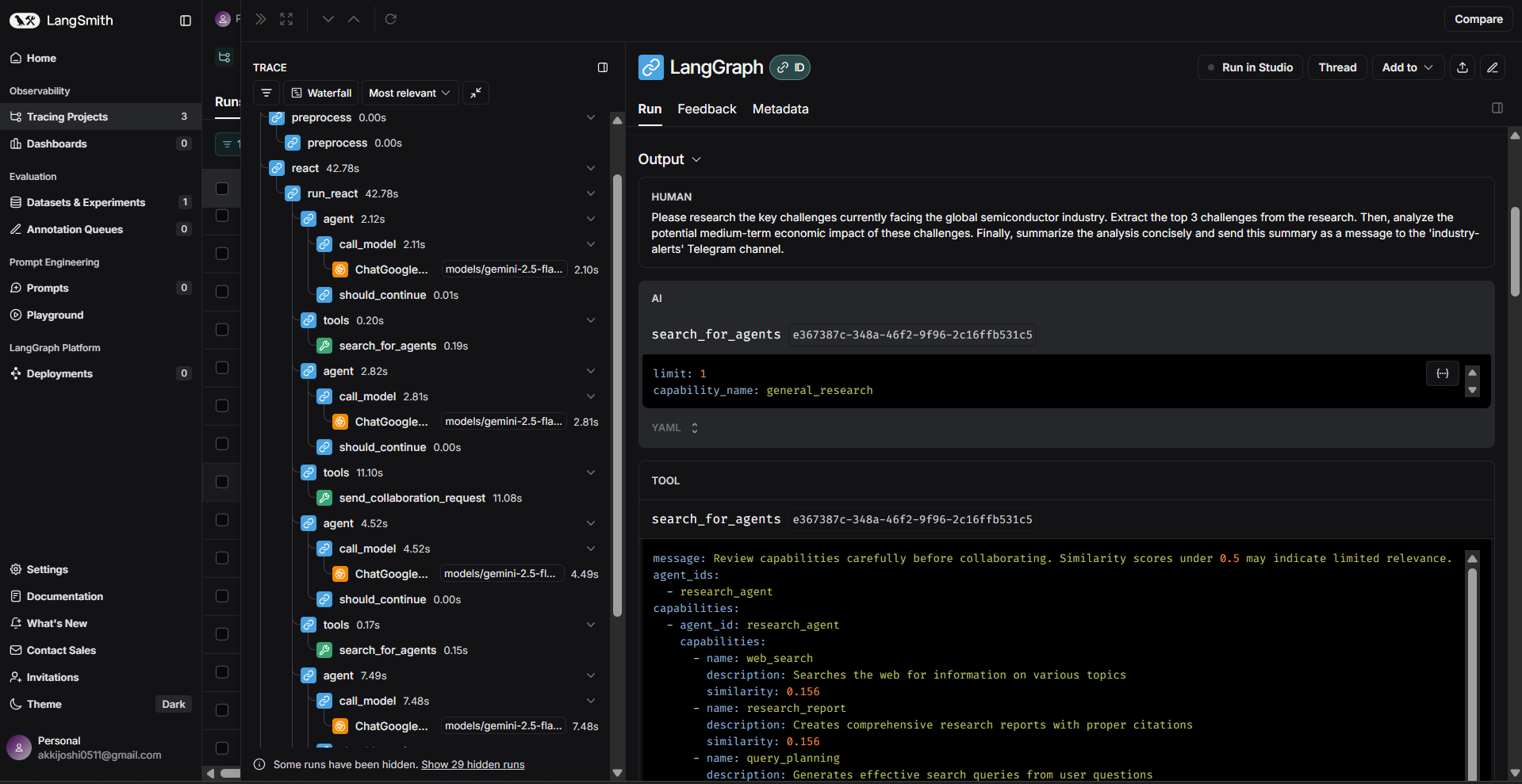The height and width of the screenshot is (784, 1522).
Task: Click the double-chevron expand panel icon
Action: [x=261, y=19]
